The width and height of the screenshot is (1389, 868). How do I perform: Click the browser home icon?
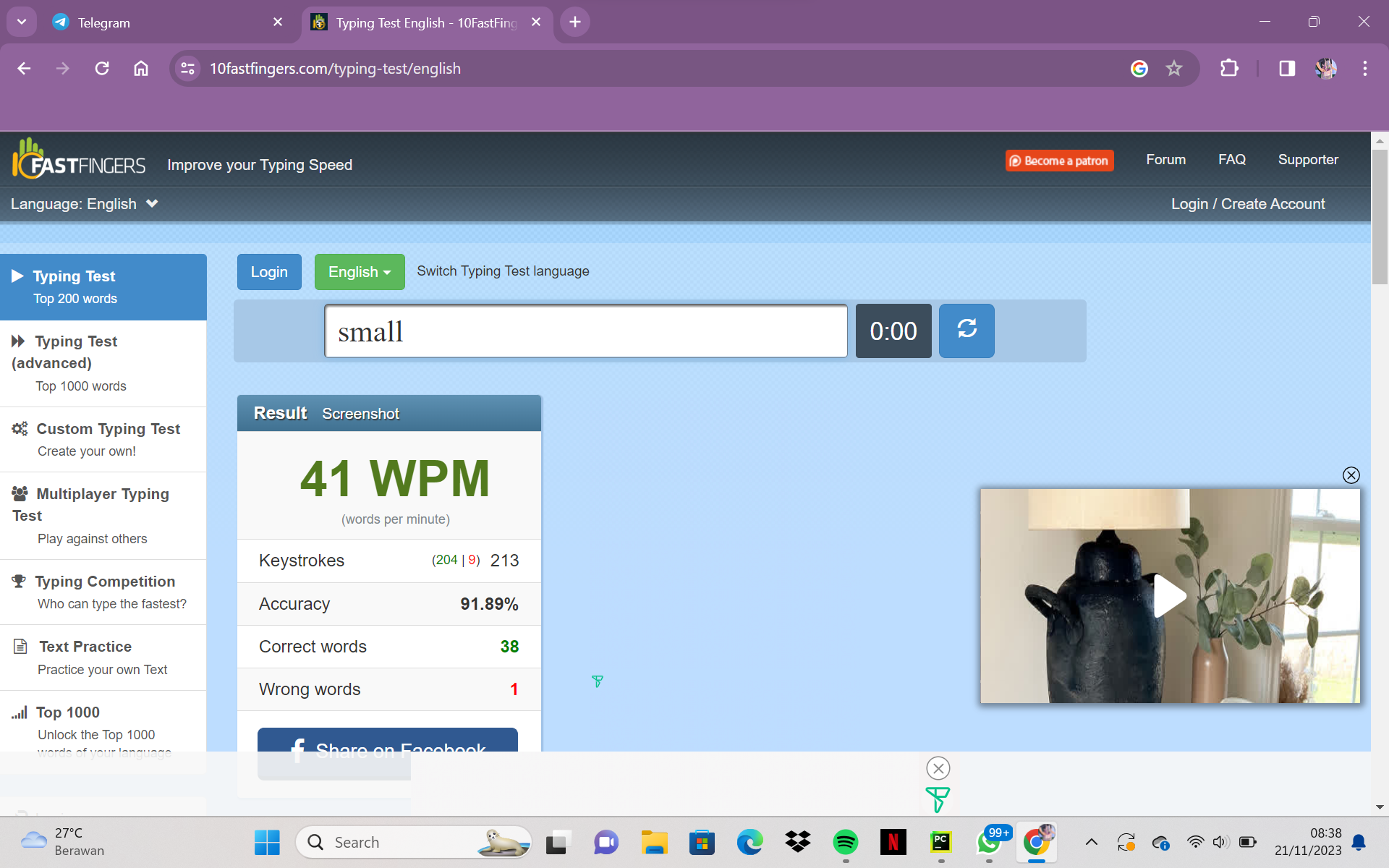141,69
